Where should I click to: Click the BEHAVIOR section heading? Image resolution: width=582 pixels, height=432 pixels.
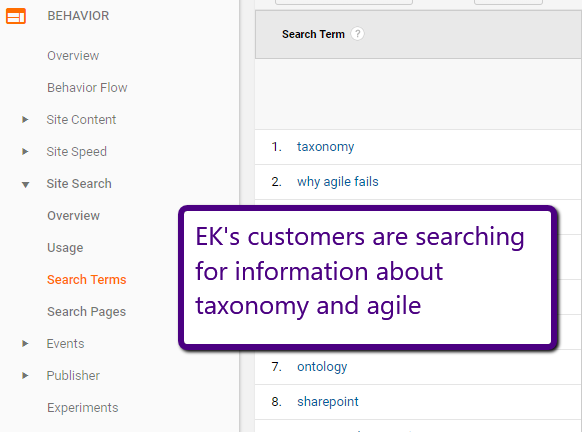click(x=78, y=16)
